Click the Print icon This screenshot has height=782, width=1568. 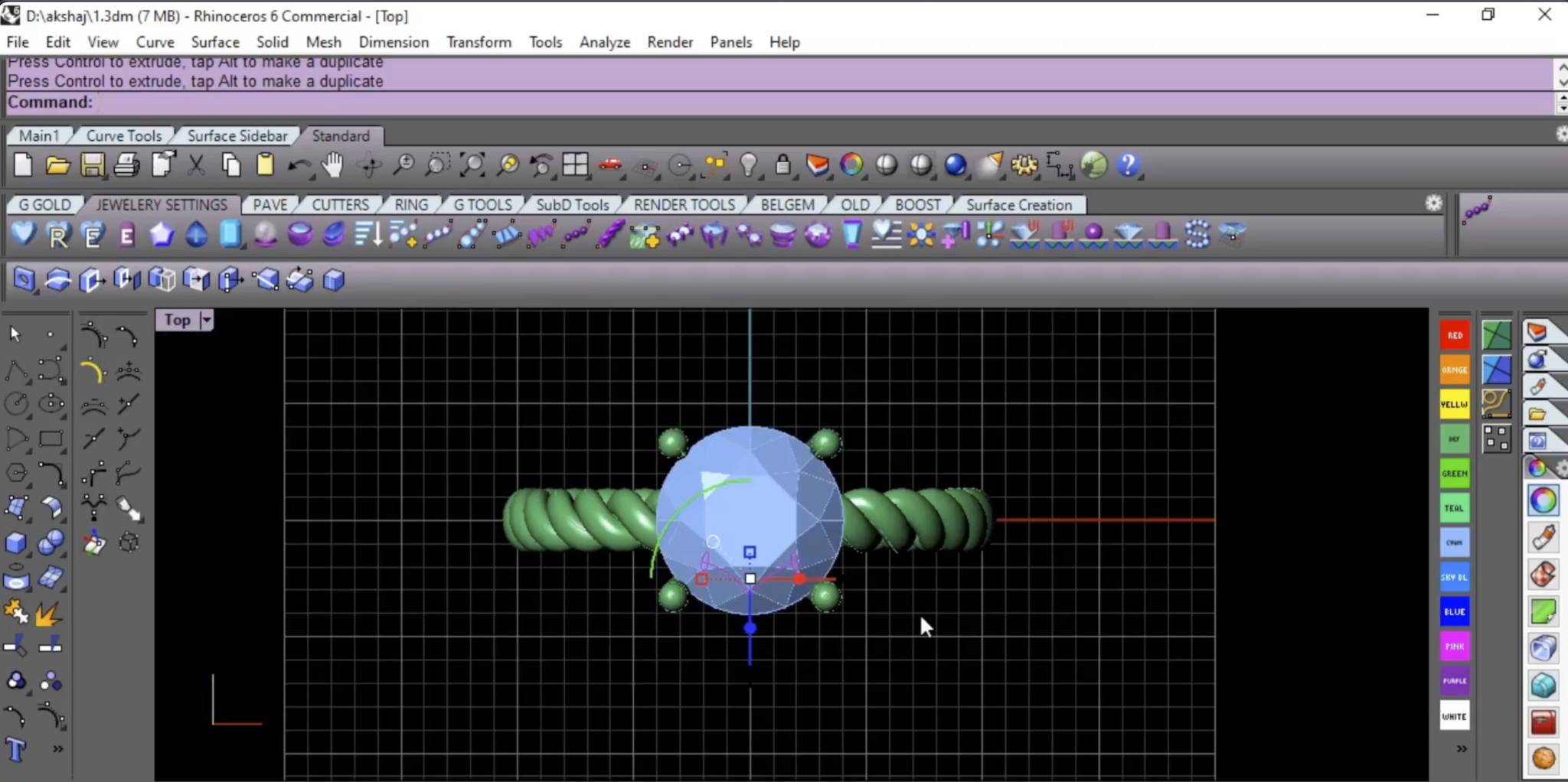click(x=127, y=165)
